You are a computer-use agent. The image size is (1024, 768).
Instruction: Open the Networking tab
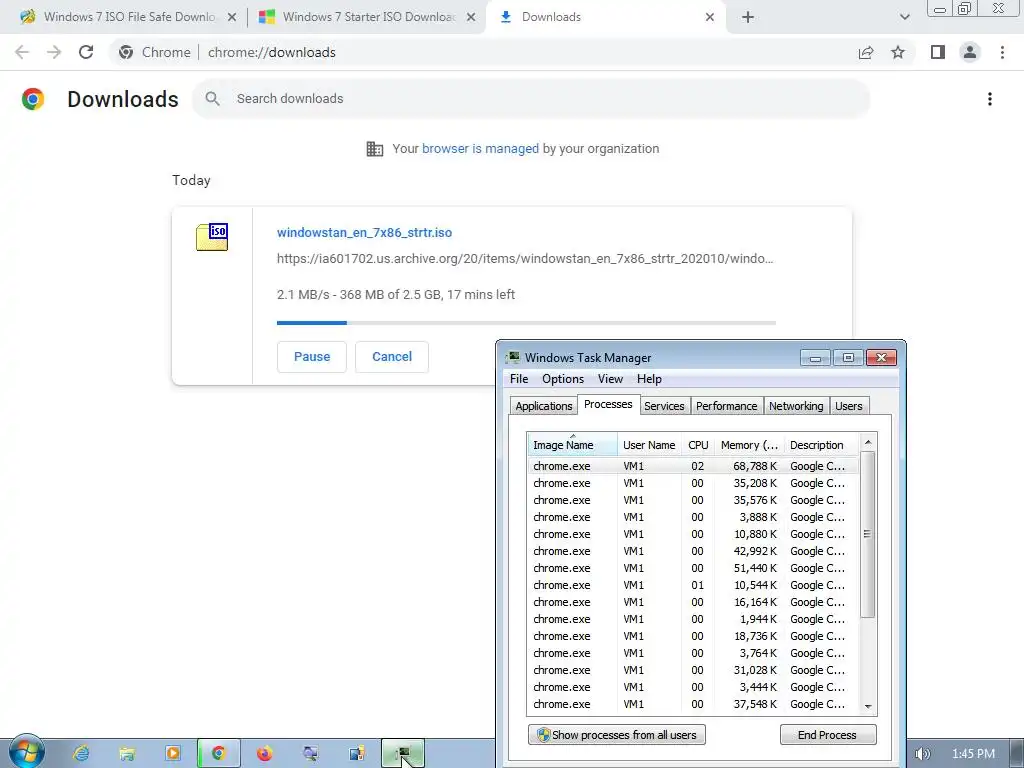[796, 406]
